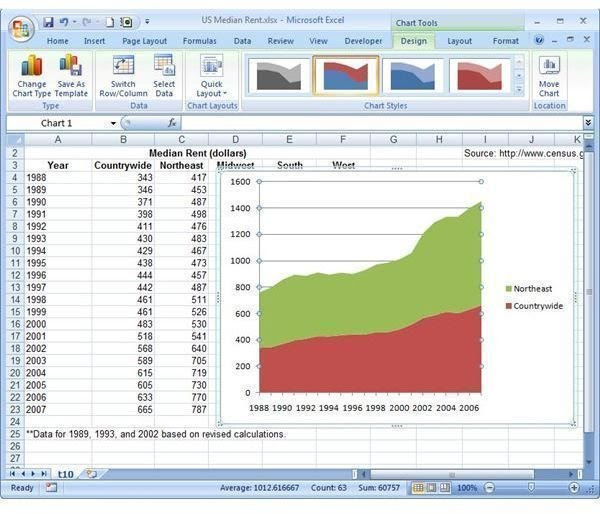Viewport: 600px width, 514px height.
Task: Open the Review ribbon tab
Action: (280, 41)
